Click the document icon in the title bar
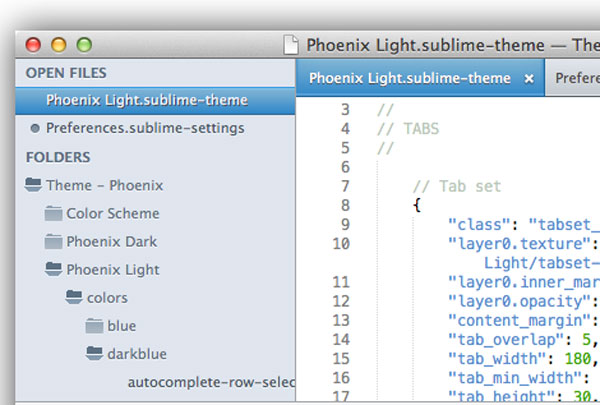Image resolution: width=600 pixels, height=405 pixels. tap(291, 45)
